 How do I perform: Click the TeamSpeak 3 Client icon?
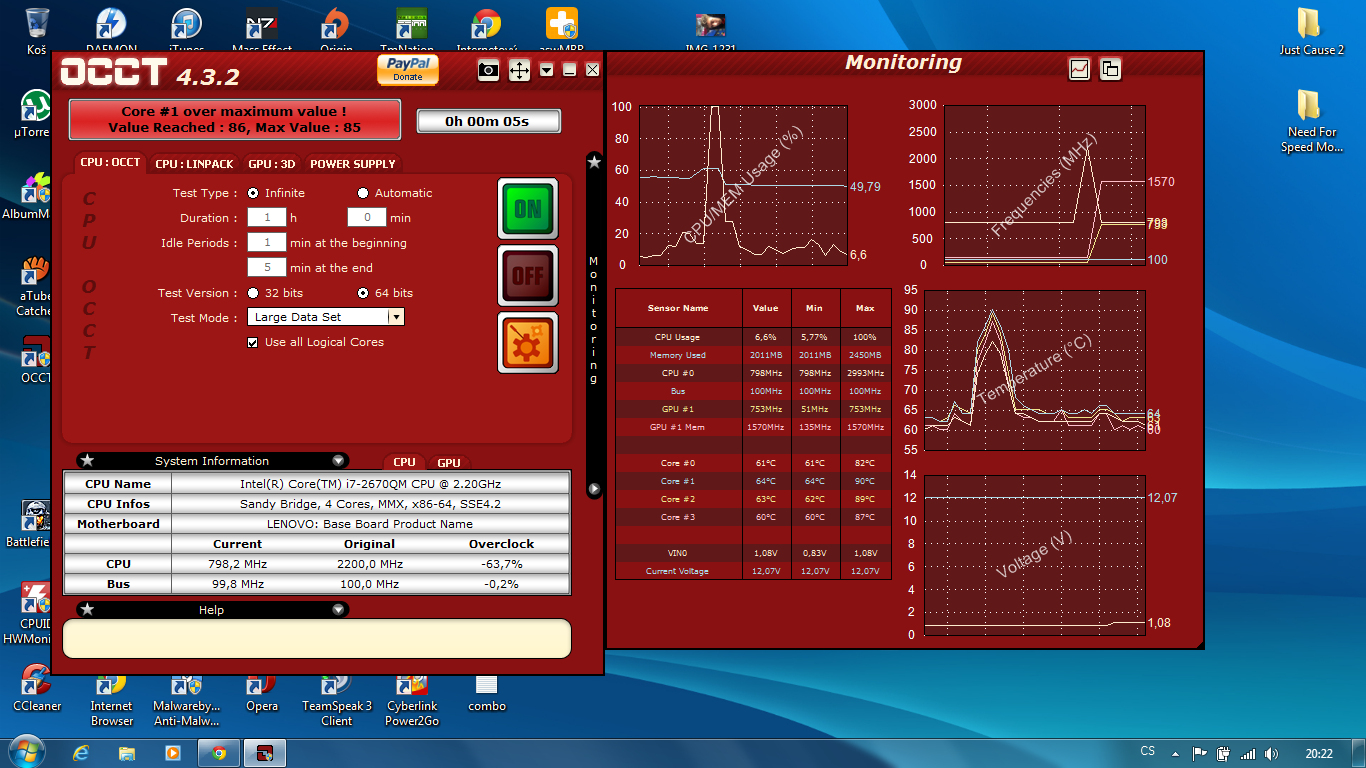tap(337, 698)
